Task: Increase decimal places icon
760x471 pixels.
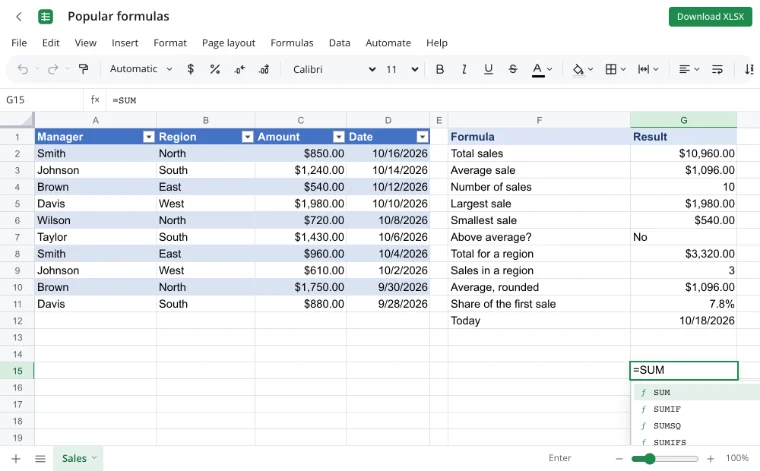Action: coord(264,69)
